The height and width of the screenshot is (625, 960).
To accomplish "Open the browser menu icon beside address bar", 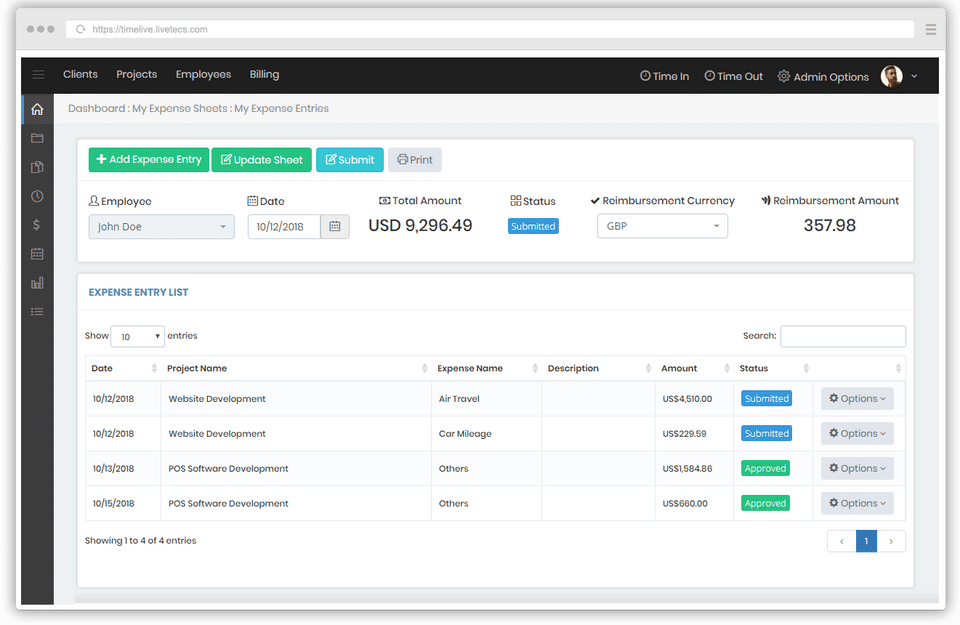I will point(931,29).
